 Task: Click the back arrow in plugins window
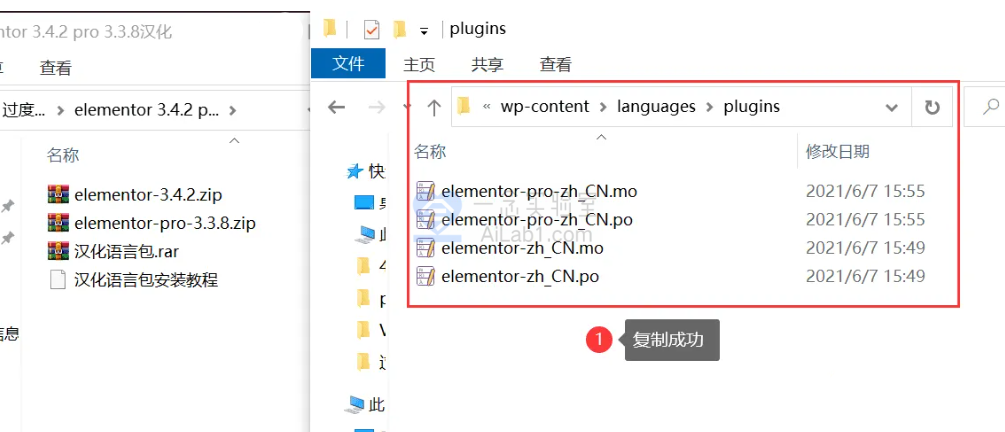coord(336,107)
